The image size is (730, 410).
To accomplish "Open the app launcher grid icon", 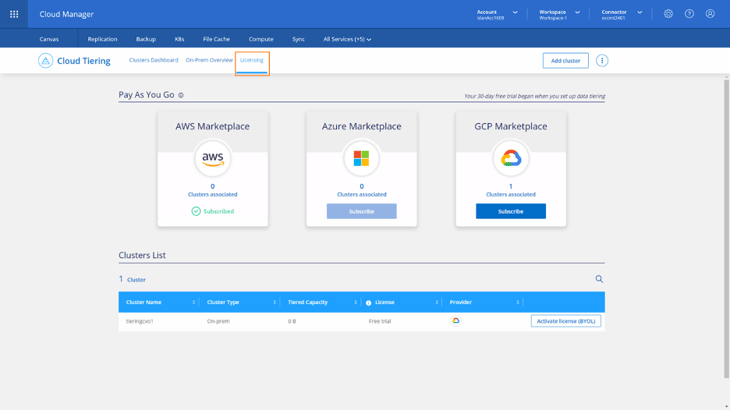I will coord(14,14).
